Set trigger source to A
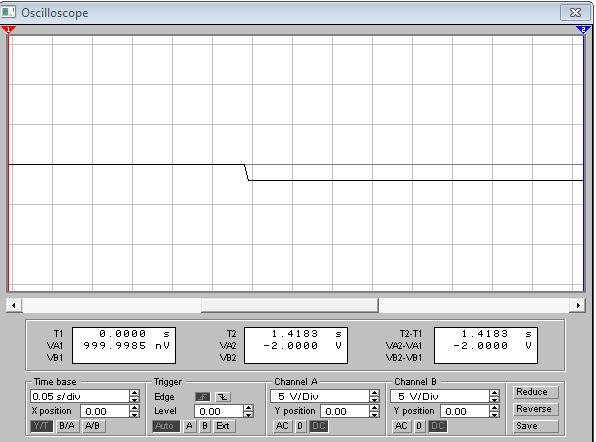The image size is (596, 442). pos(189,426)
